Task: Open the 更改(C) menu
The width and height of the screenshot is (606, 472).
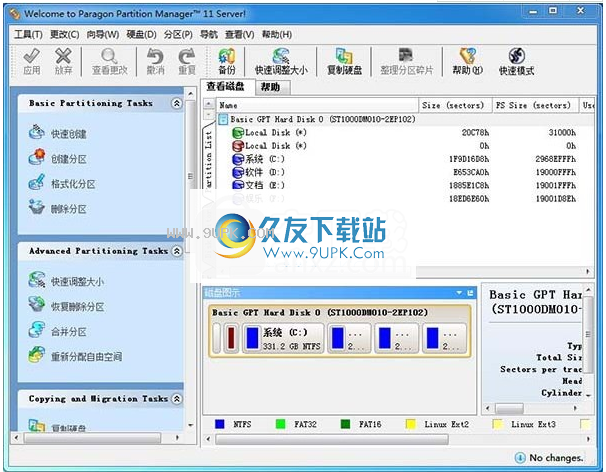Action: tap(65, 34)
